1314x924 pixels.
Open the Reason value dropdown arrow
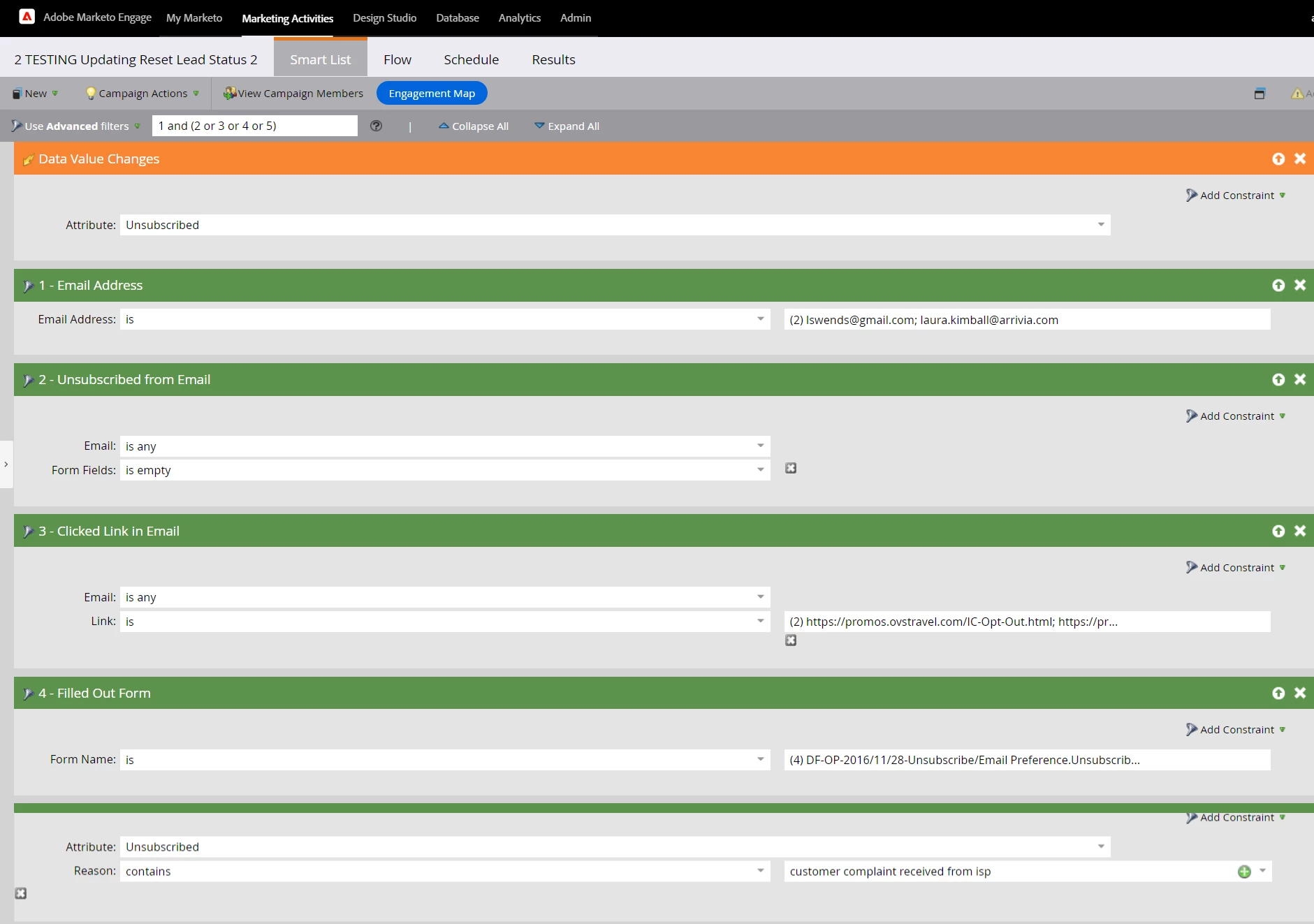[1262, 871]
